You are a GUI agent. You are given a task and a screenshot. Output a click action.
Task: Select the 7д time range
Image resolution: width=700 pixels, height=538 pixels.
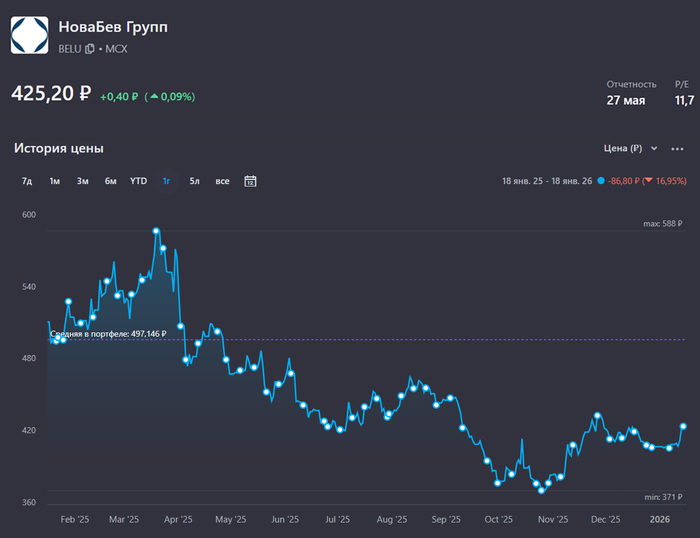[27, 181]
